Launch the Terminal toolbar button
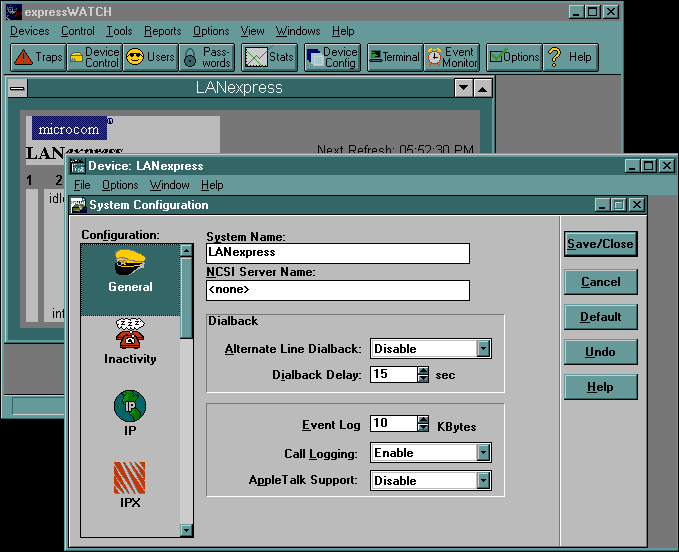This screenshot has width=679, height=552. (x=395, y=57)
